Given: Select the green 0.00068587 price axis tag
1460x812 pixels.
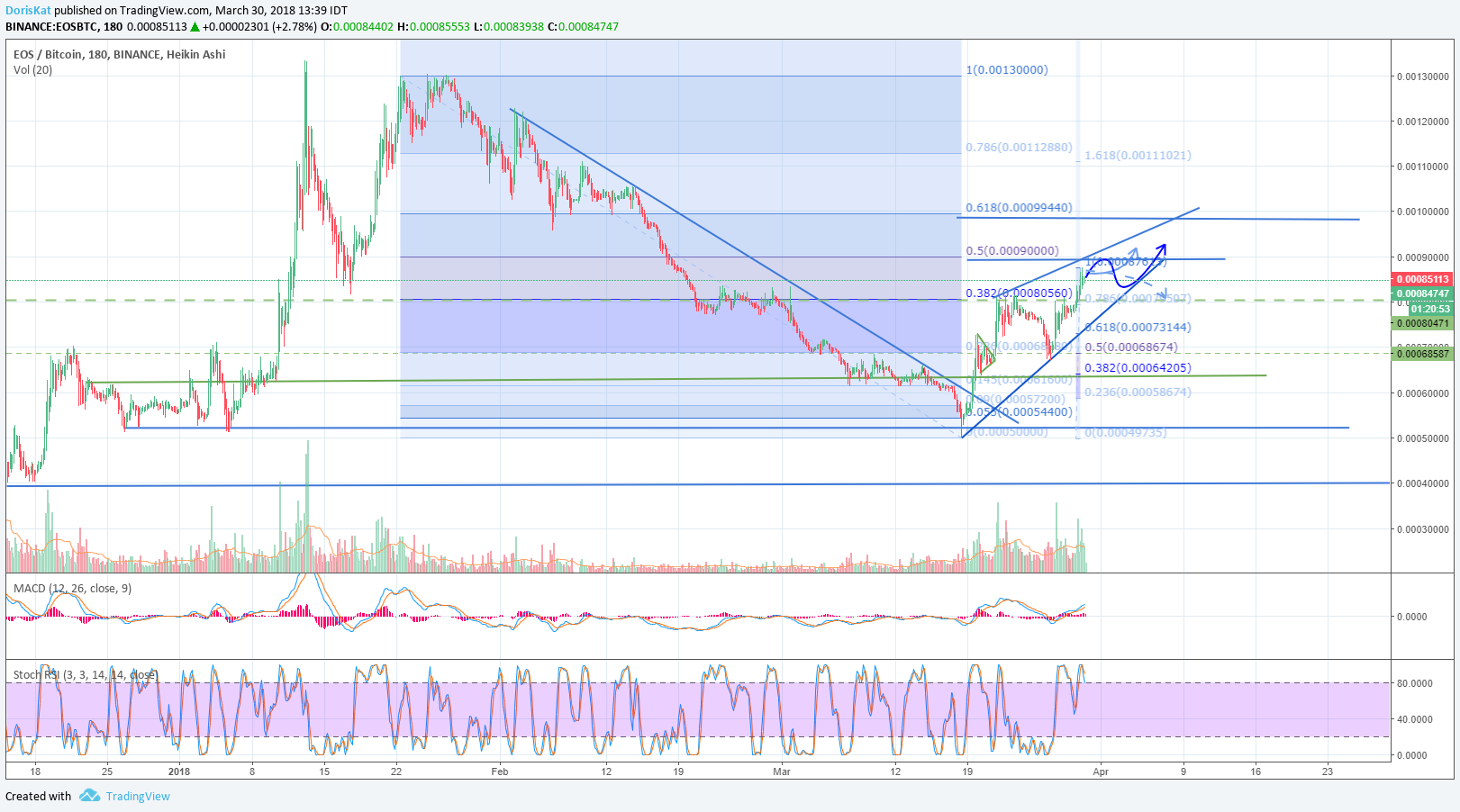Looking at the screenshot, I should pos(1423,354).
